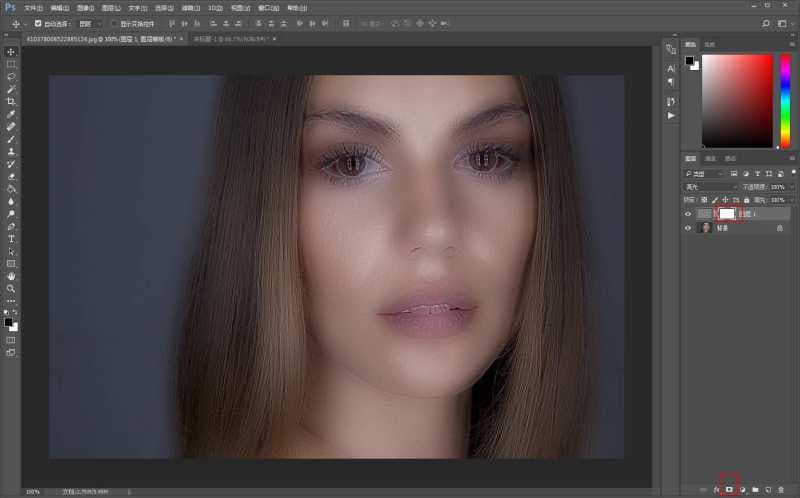Open the layer blend mode dropdown
The height and width of the screenshot is (498, 800).
point(710,186)
